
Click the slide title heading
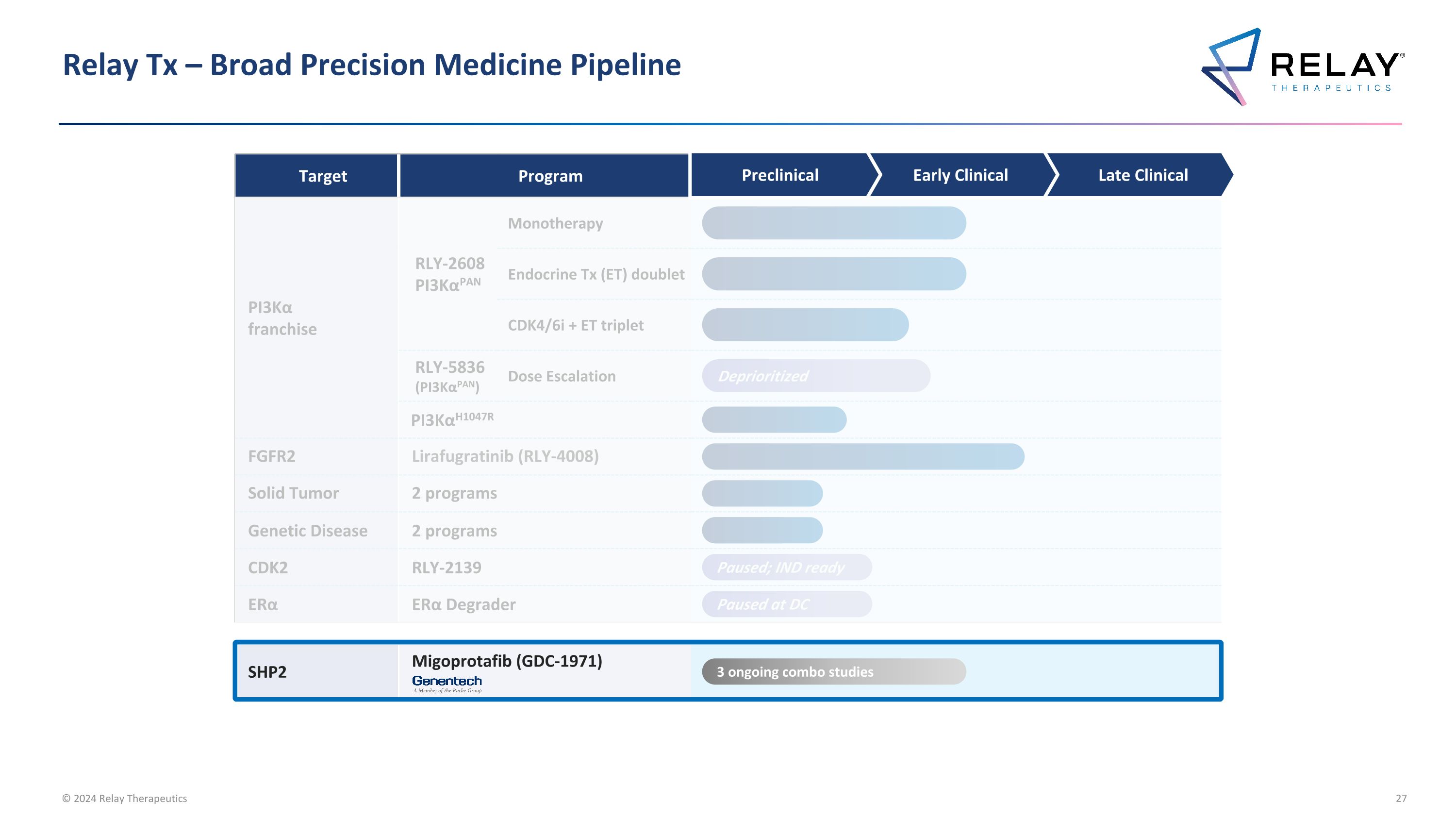pyautogui.click(x=371, y=65)
